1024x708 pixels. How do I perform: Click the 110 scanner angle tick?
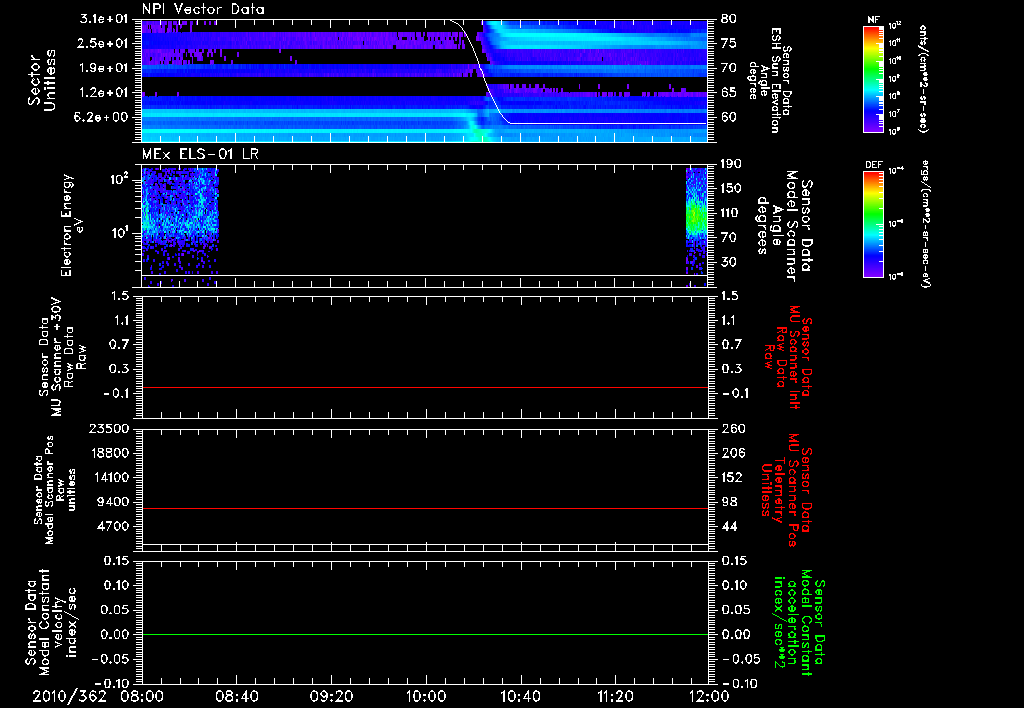(x=731, y=213)
